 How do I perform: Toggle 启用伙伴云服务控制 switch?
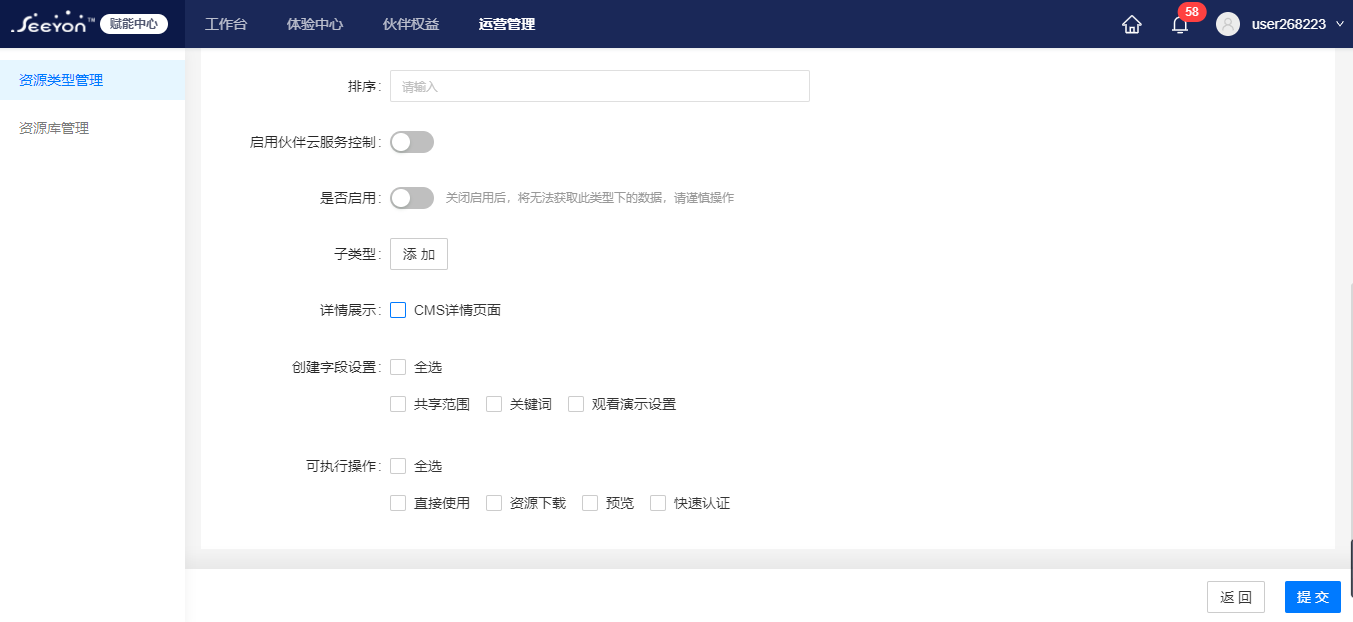pos(412,142)
